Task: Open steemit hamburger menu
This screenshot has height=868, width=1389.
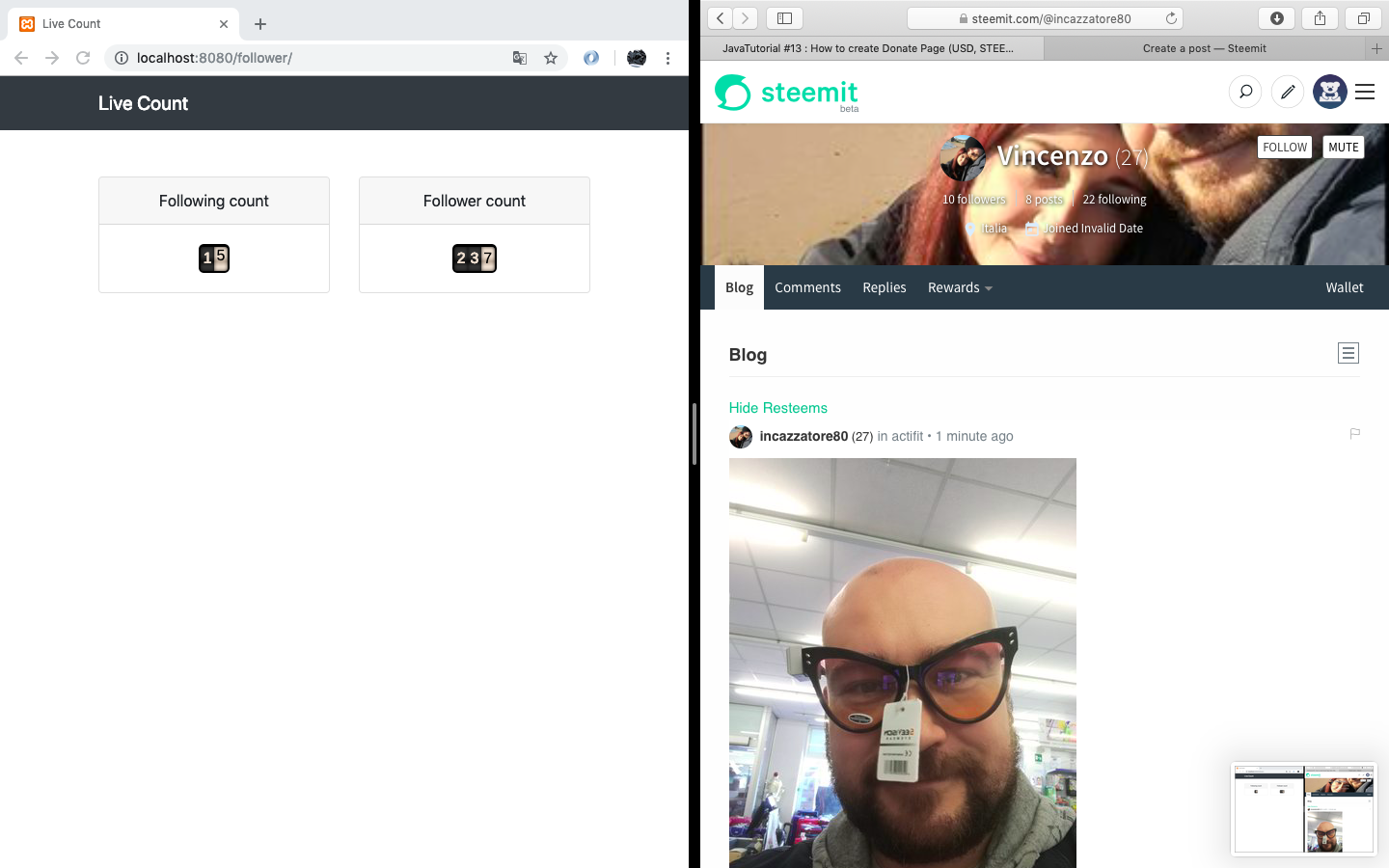Action: pos(1365,92)
